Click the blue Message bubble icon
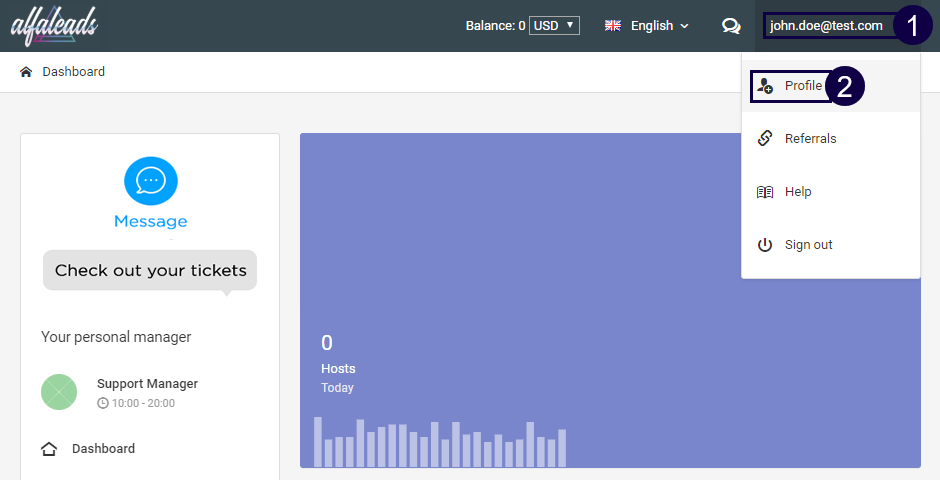 pyautogui.click(x=150, y=181)
